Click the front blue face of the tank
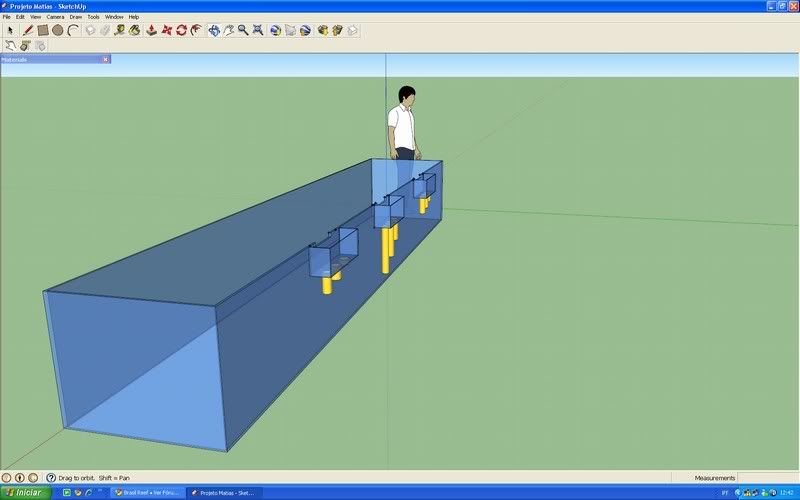Image resolution: width=800 pixels, height=500 pixels. (135, 370)
